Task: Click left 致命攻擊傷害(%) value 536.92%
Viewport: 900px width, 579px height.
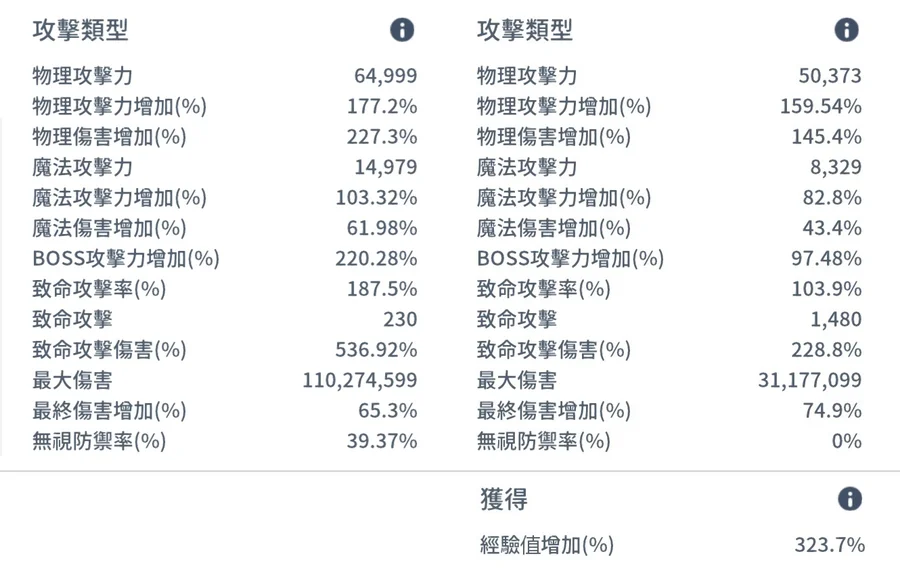Action: pos(376,349)
